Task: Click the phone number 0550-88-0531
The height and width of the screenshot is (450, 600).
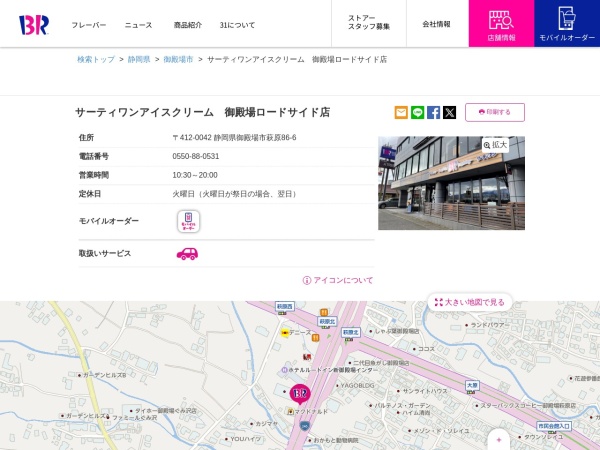Action: [x=196, y=156]
